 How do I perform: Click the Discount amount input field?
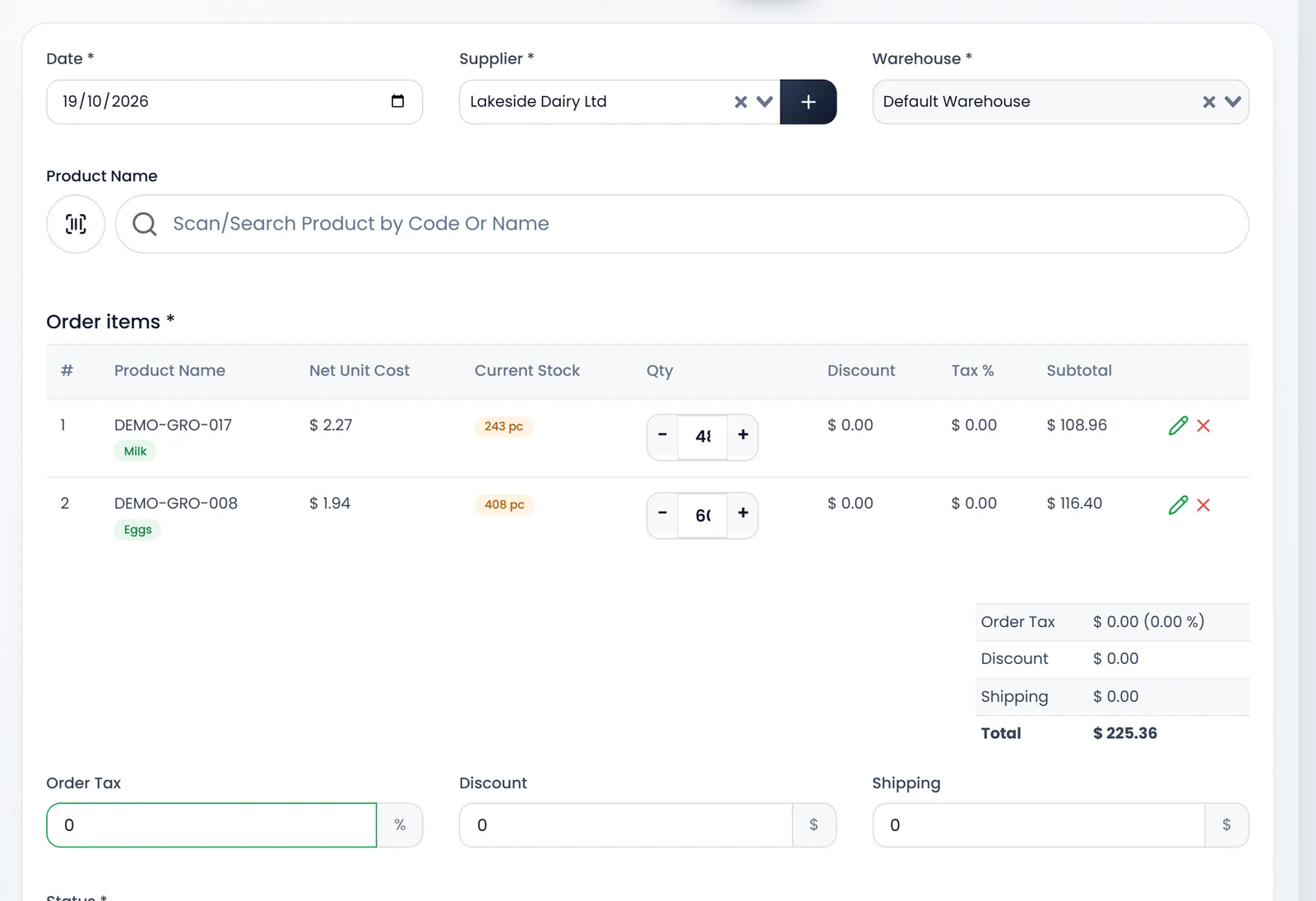pyautogui.click(x=626, y=825)
